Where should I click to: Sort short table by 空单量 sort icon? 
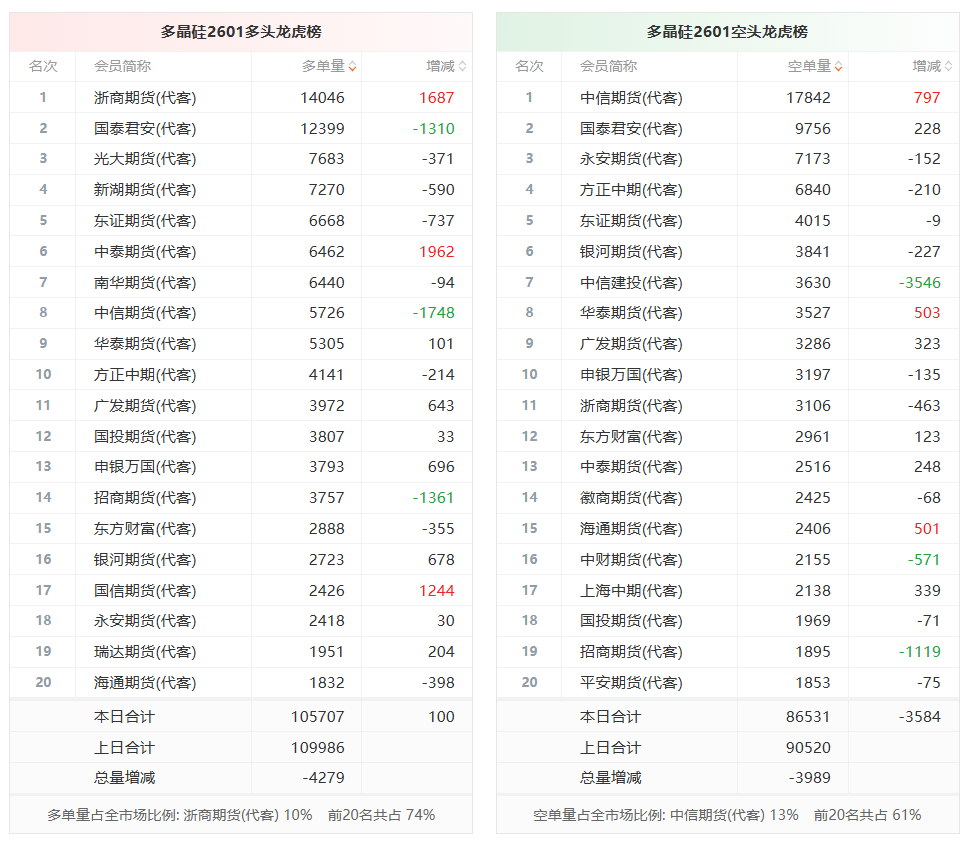coord(839,67)
